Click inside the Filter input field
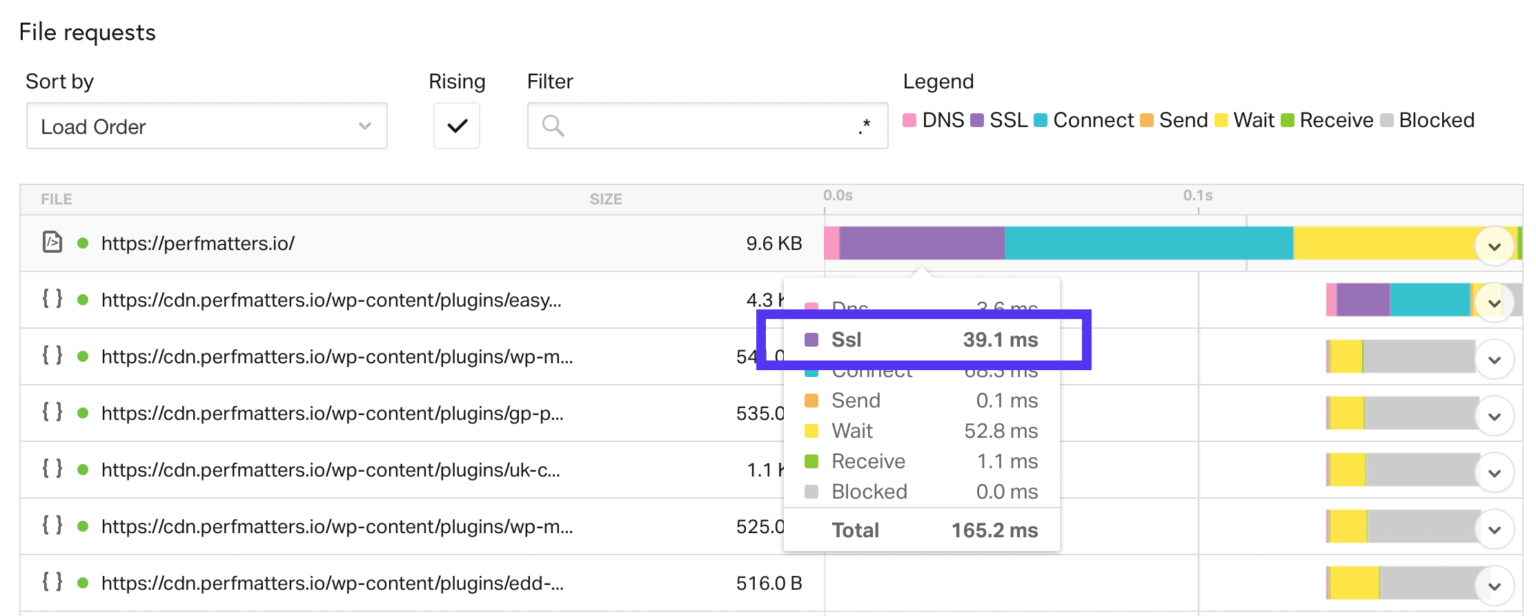Screen dimensions: 1536x616 [x=700, y=125]
